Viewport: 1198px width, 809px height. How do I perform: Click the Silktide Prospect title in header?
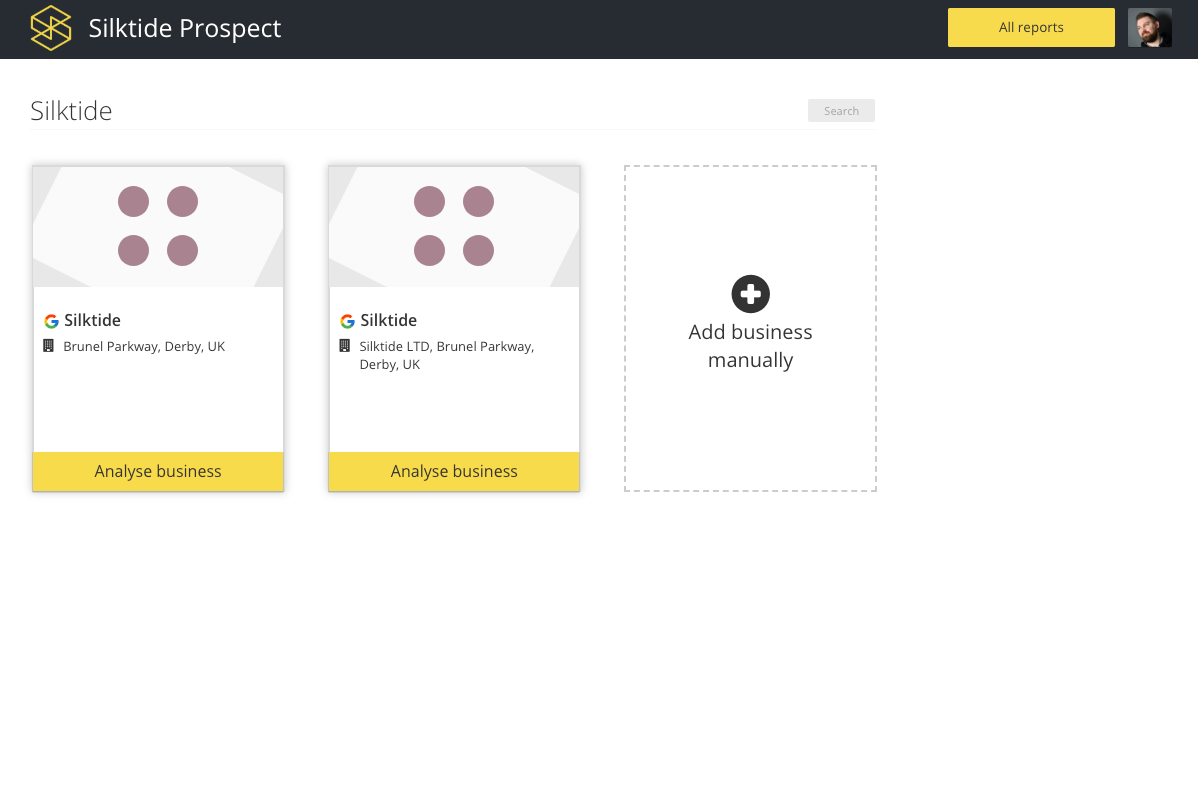point(185,28)
